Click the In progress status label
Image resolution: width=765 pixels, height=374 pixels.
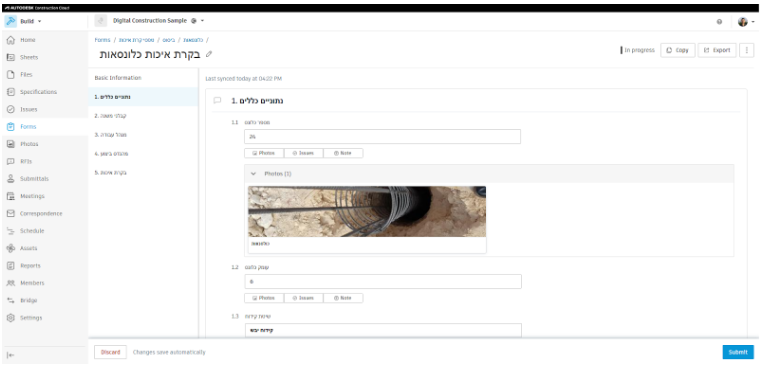638,50
